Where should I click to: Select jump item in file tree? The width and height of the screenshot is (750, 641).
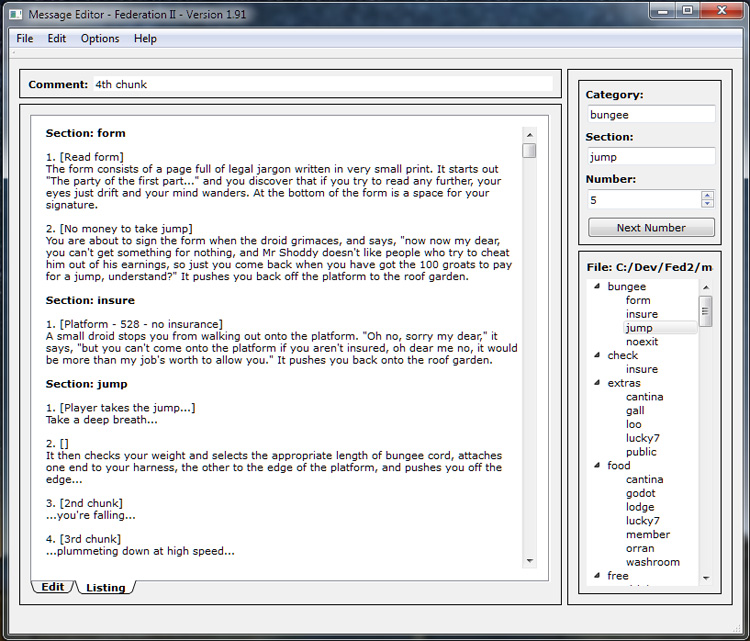(639, 328)
